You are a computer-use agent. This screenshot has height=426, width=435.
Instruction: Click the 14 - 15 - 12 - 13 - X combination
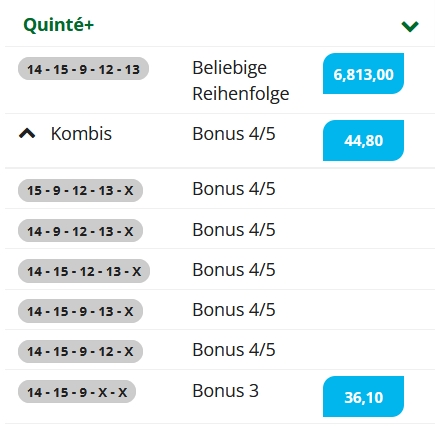click(x=84, y=271)
